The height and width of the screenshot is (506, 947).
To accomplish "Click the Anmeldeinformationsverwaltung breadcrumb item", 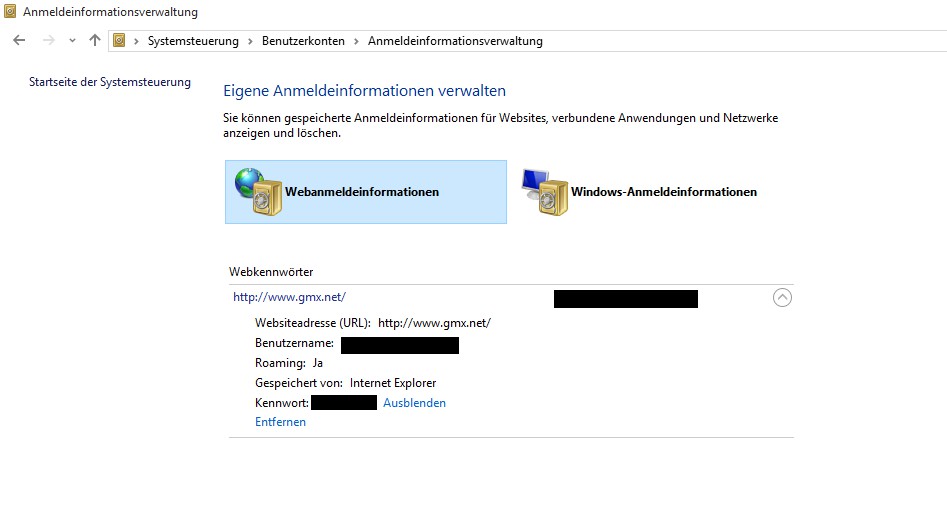I will pyautogui.click(x=455, y=41).
